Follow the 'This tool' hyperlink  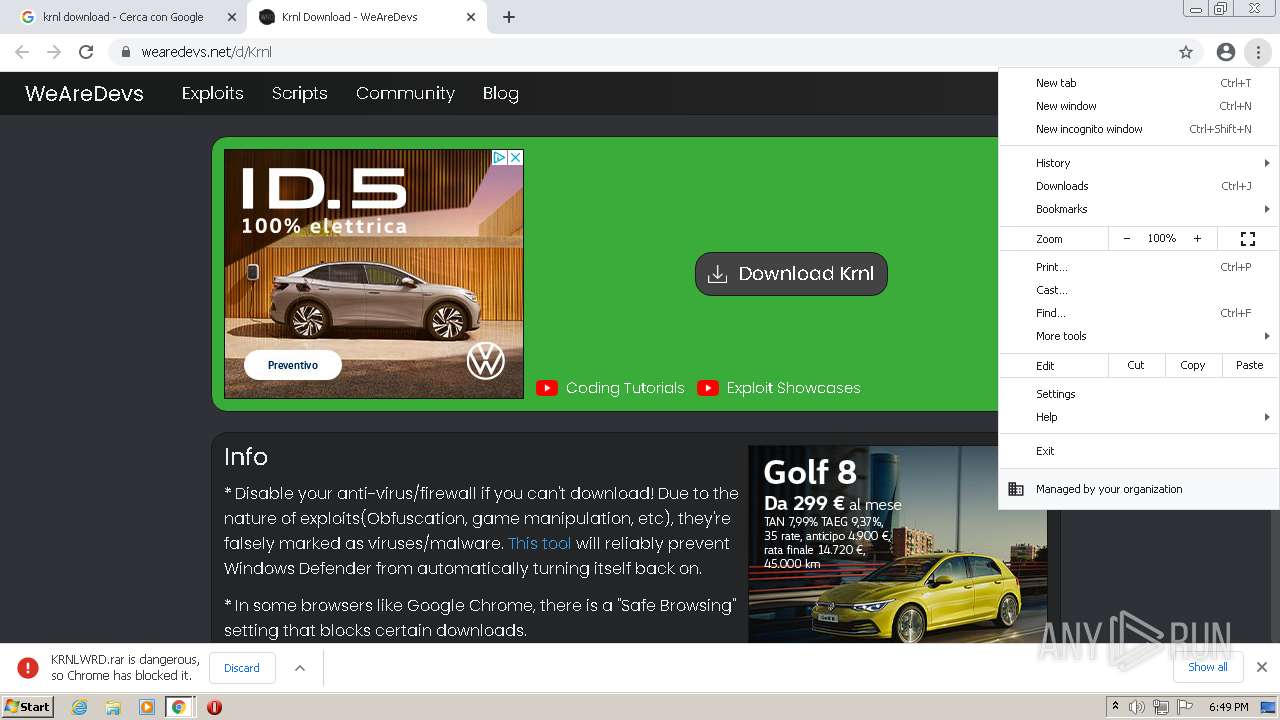click(x=540, y=544)
